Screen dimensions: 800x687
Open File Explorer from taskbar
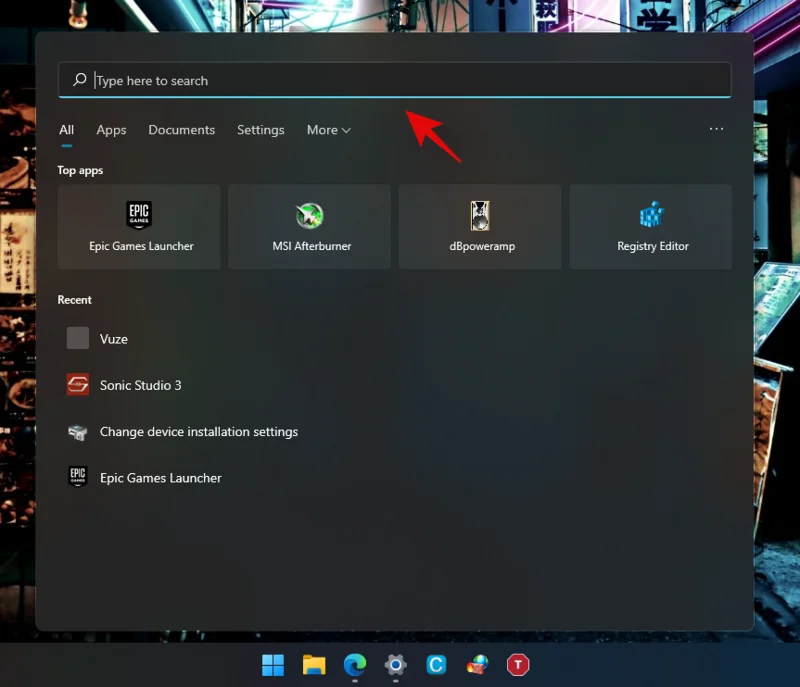[314, 665]
